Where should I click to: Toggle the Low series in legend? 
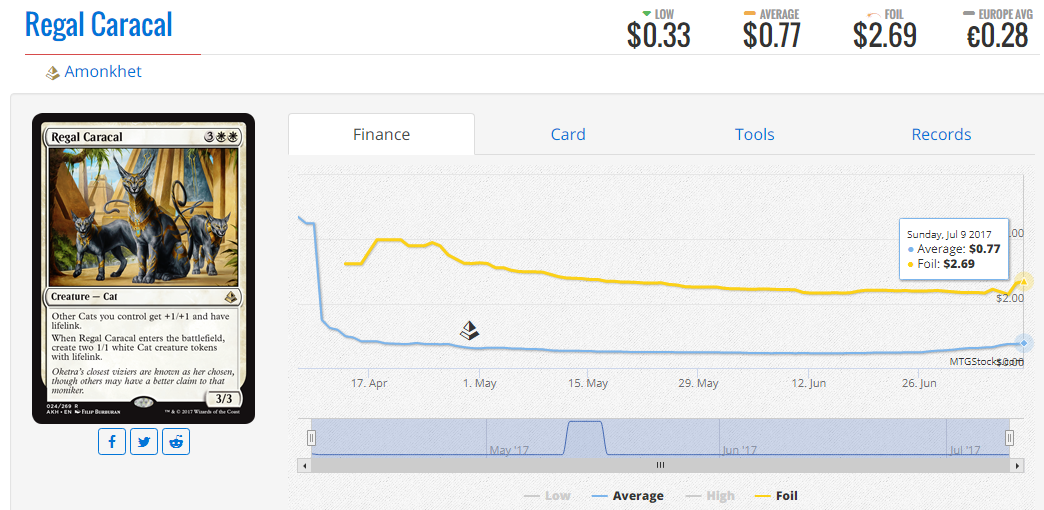point(547,495)
